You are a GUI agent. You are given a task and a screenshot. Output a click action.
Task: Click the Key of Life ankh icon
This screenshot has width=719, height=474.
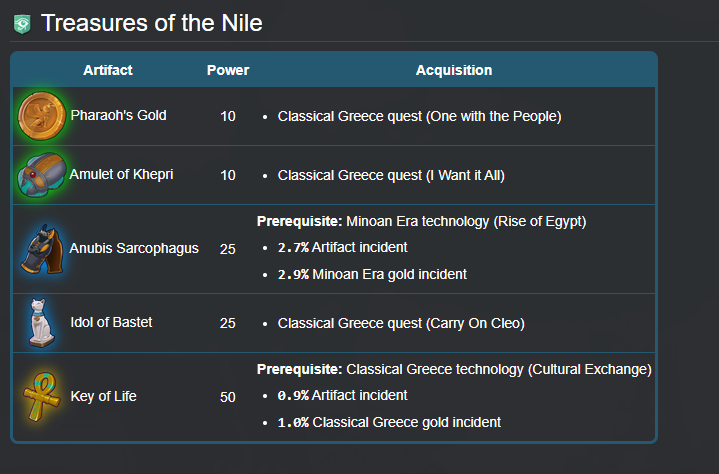tap(41, 397)
